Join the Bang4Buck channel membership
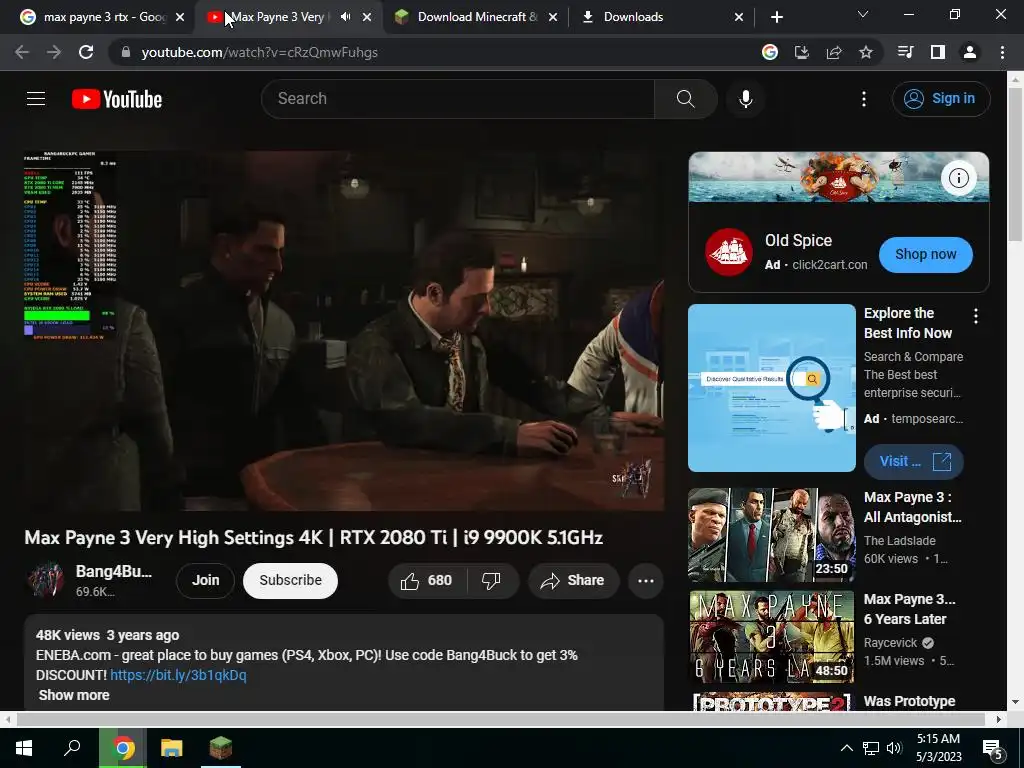This screenshot has width=1024, height=768. click(x=205, y=580)
